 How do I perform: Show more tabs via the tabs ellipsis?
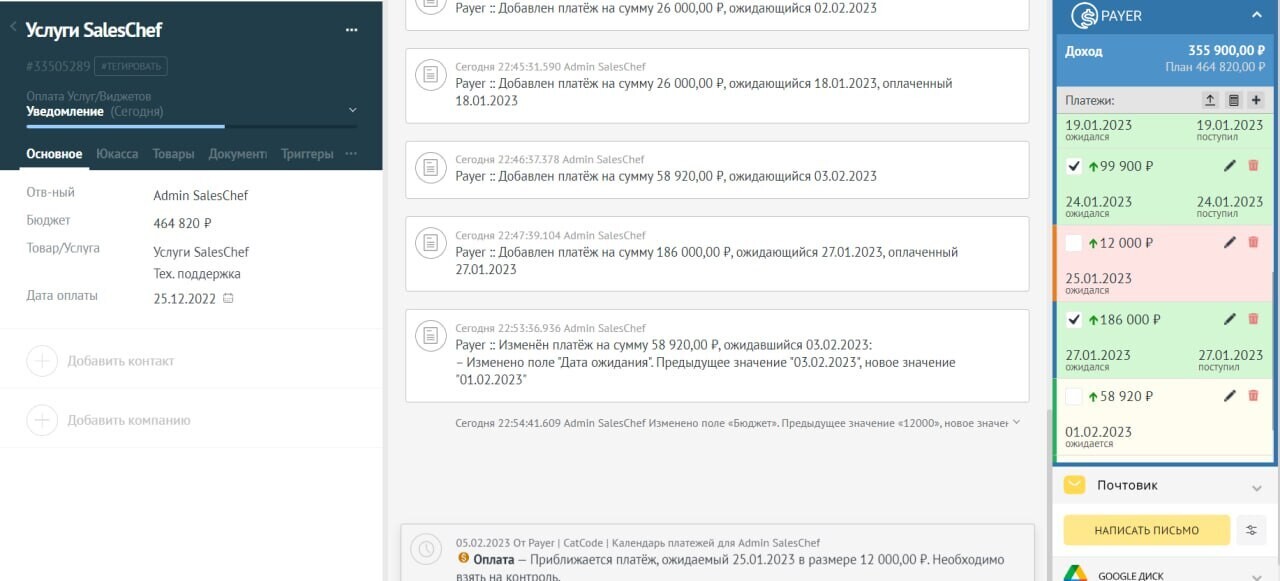coord(351,154)
